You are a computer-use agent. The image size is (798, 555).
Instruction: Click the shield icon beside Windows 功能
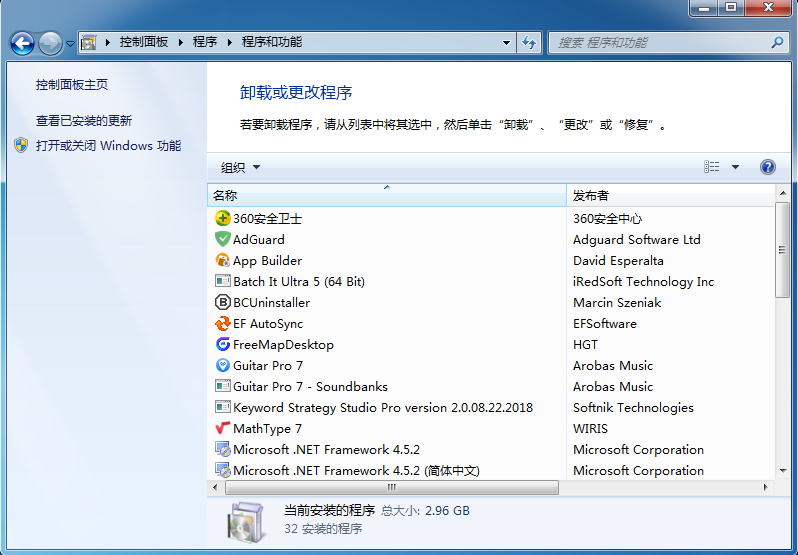coord(21,145)
